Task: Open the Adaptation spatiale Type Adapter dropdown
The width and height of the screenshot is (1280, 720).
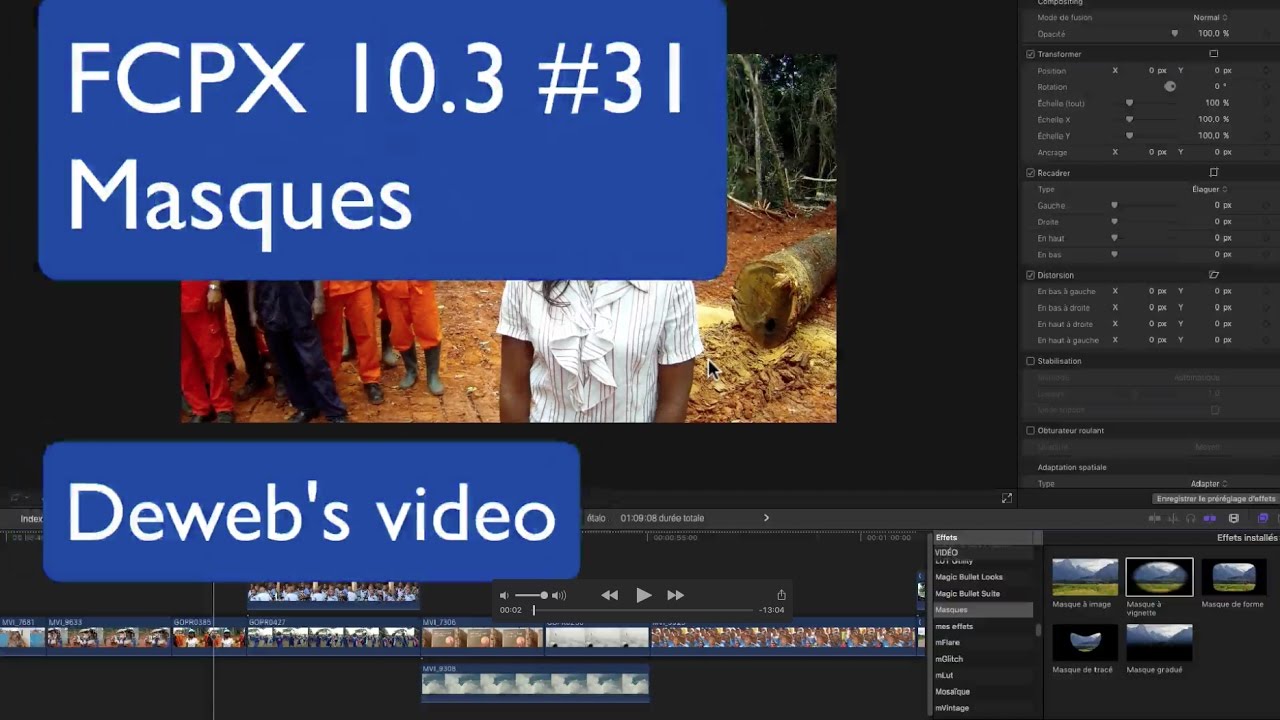Action: click(x=1210, y=484)
